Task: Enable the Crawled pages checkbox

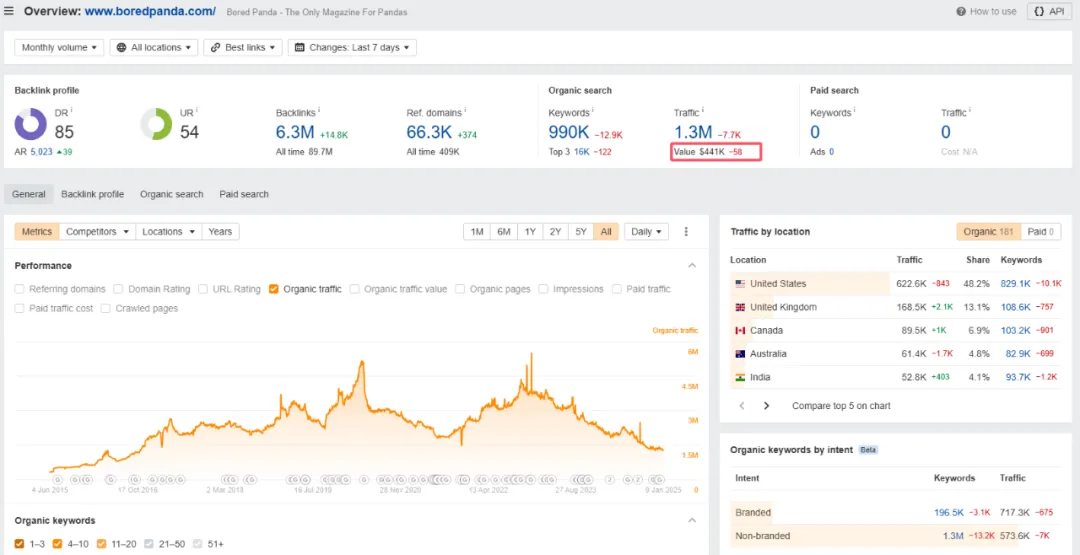Action: [106, 308]
